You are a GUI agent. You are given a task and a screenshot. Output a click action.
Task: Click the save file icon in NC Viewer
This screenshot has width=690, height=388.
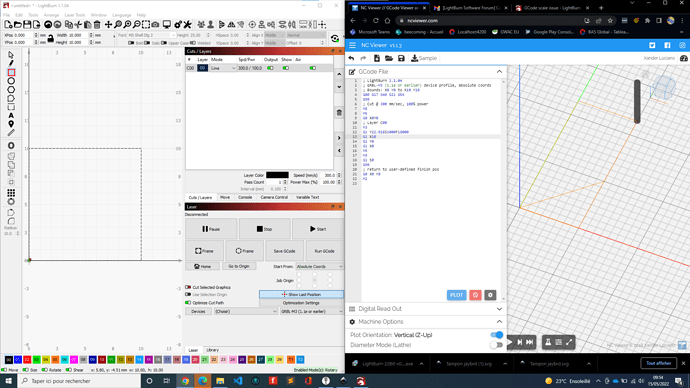[x=401, y=58]
